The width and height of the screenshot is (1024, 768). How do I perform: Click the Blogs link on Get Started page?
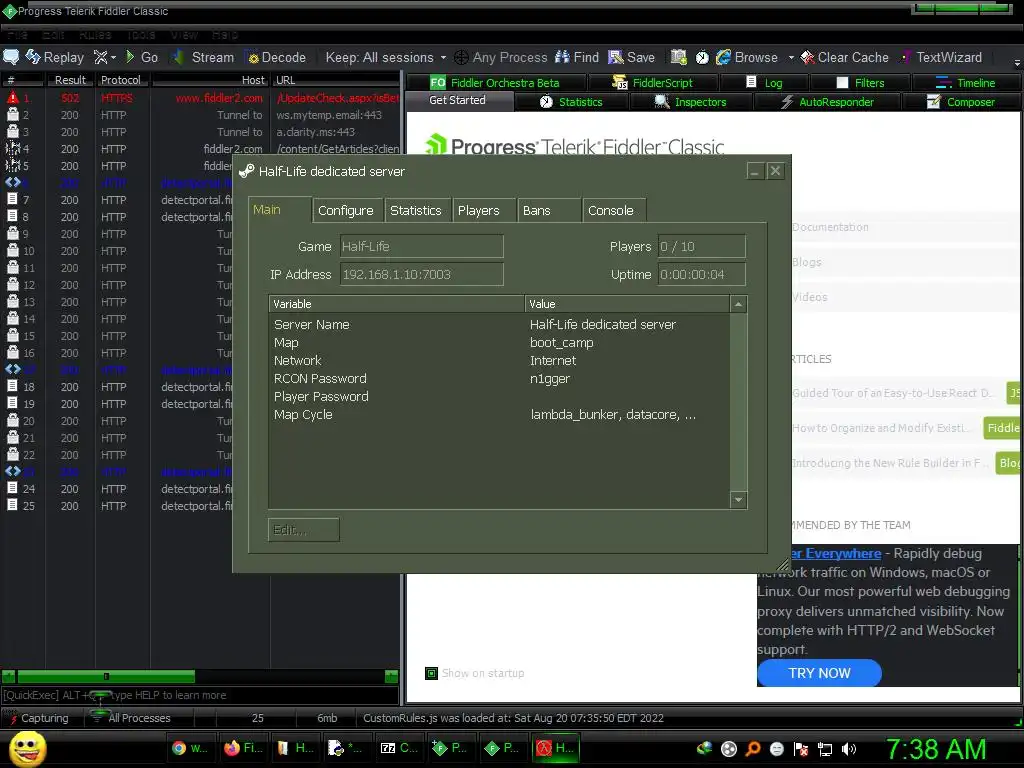pos(807,262)
